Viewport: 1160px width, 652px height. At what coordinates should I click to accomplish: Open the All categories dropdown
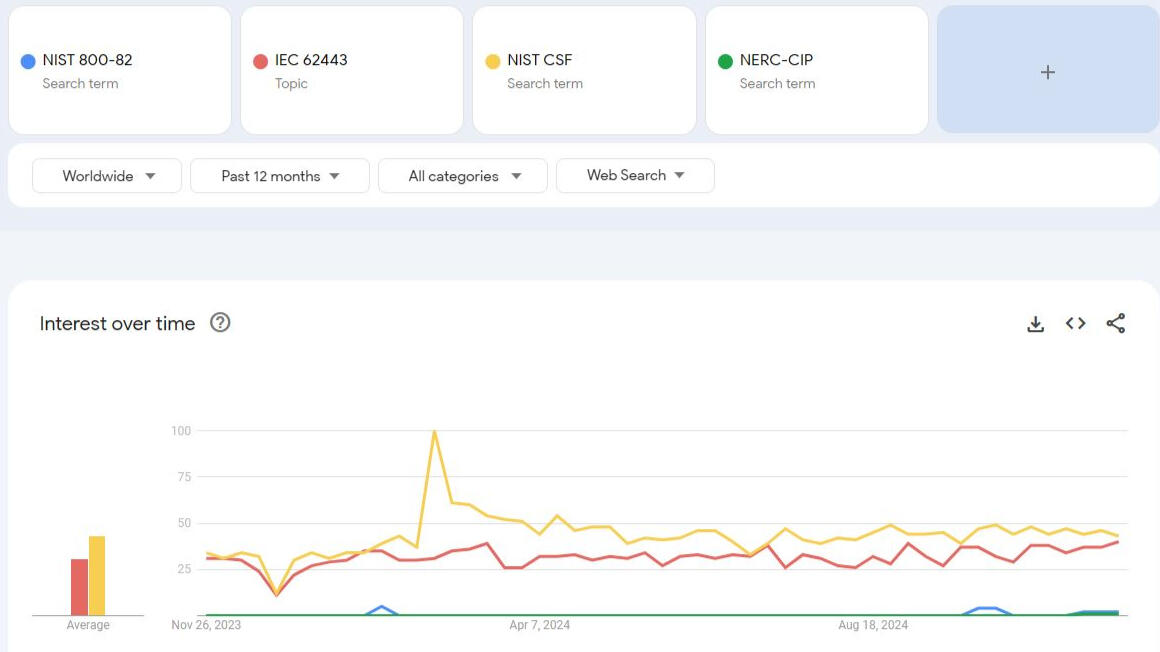[x=463, y=176]
